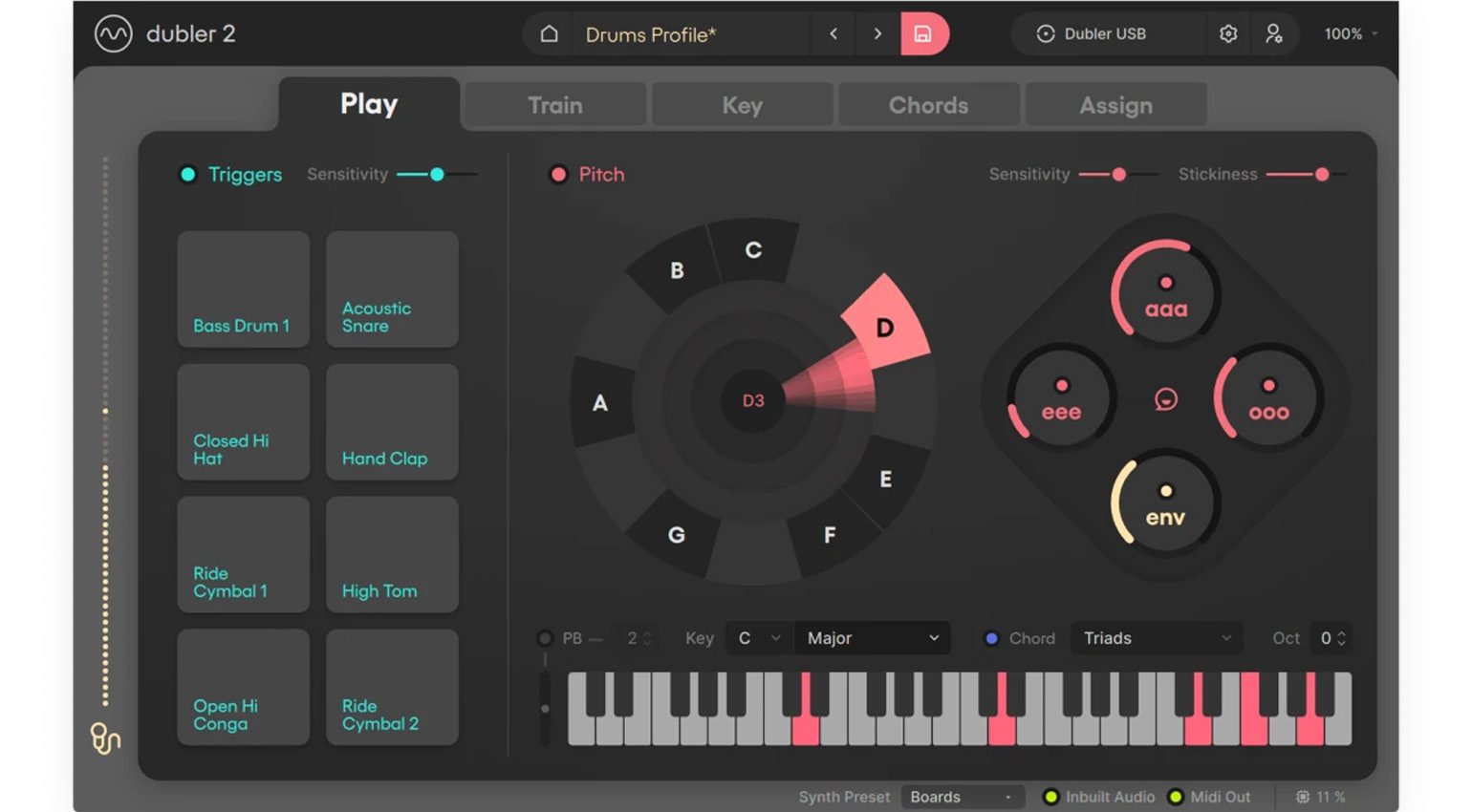Go to the home screen via house icon
This screenshot has height=812, width=1472.
549,34
